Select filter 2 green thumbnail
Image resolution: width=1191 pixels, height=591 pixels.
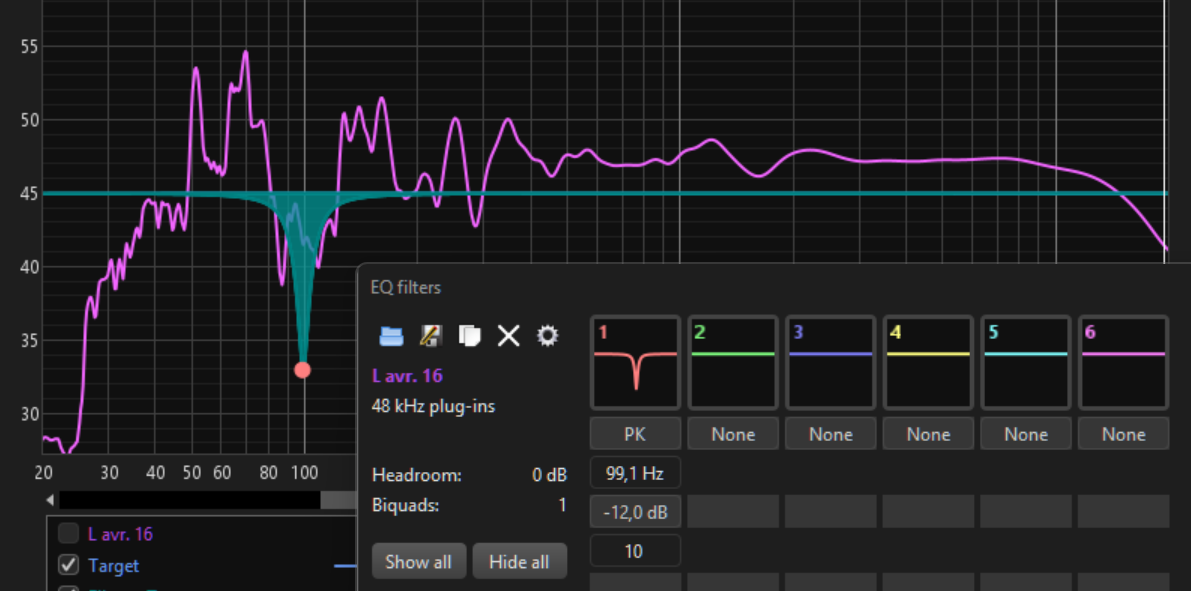click(733, 363)
